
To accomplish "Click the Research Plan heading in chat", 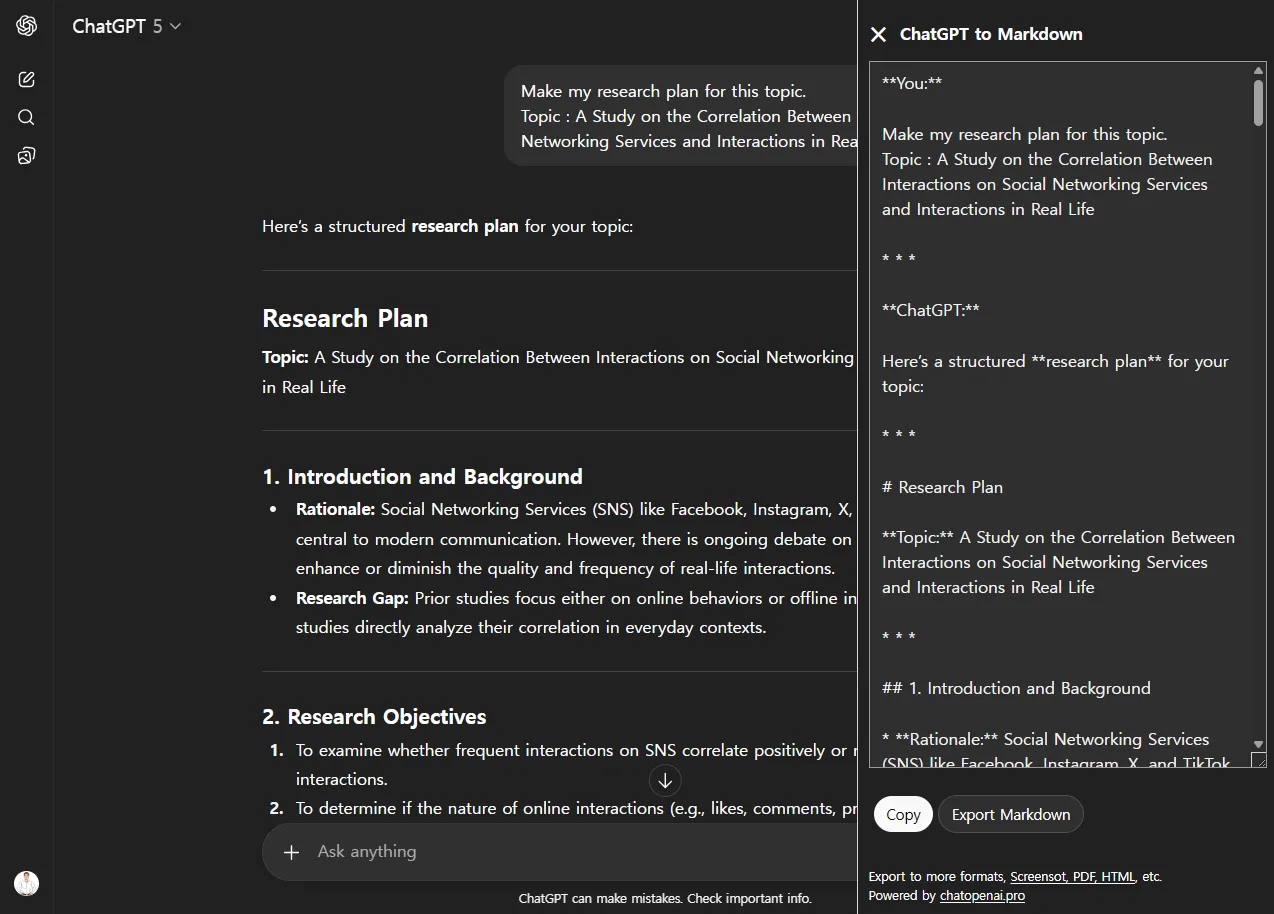I will tap(345, 318).
